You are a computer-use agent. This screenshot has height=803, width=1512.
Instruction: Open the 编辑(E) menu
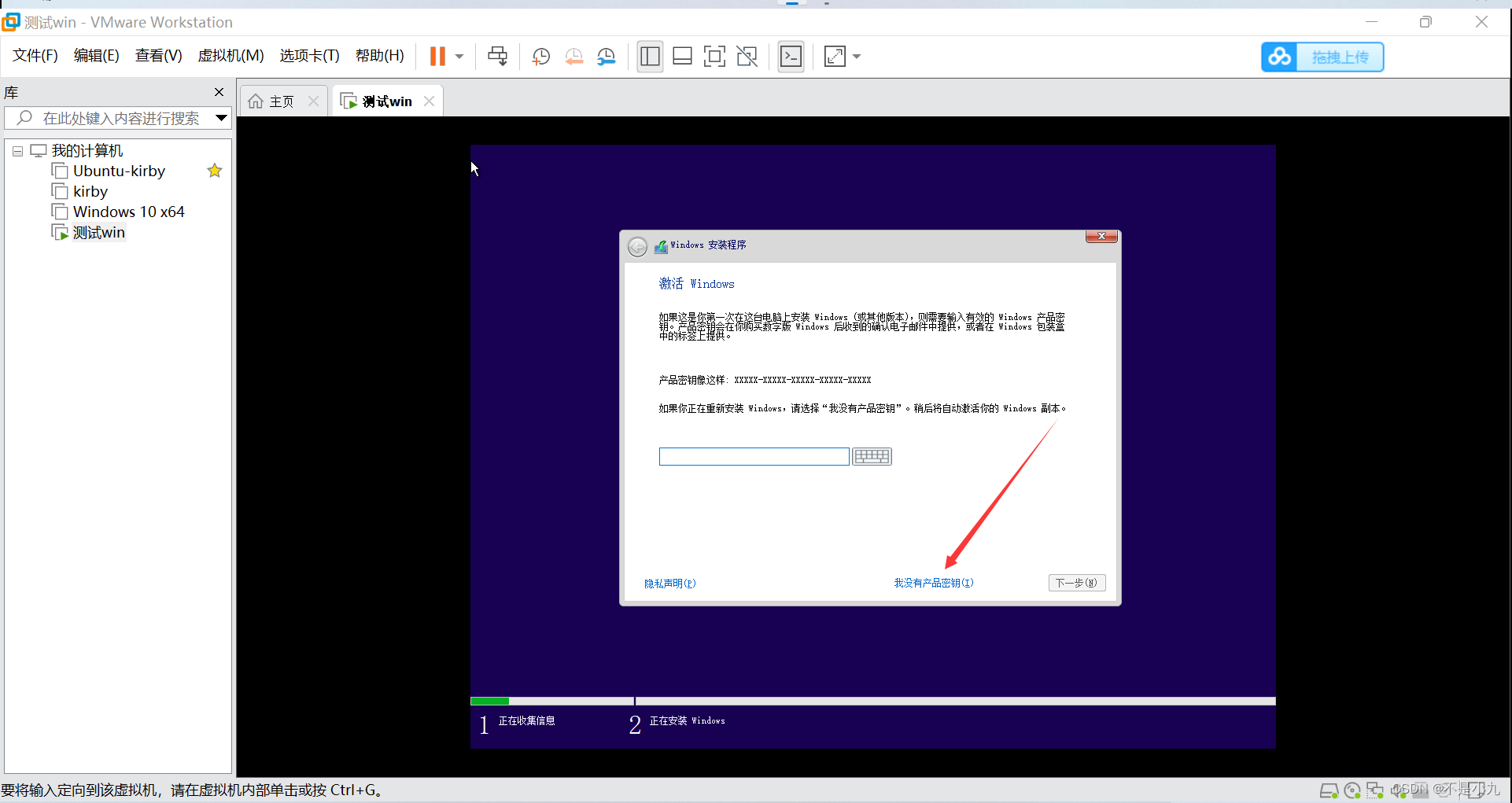96,56
